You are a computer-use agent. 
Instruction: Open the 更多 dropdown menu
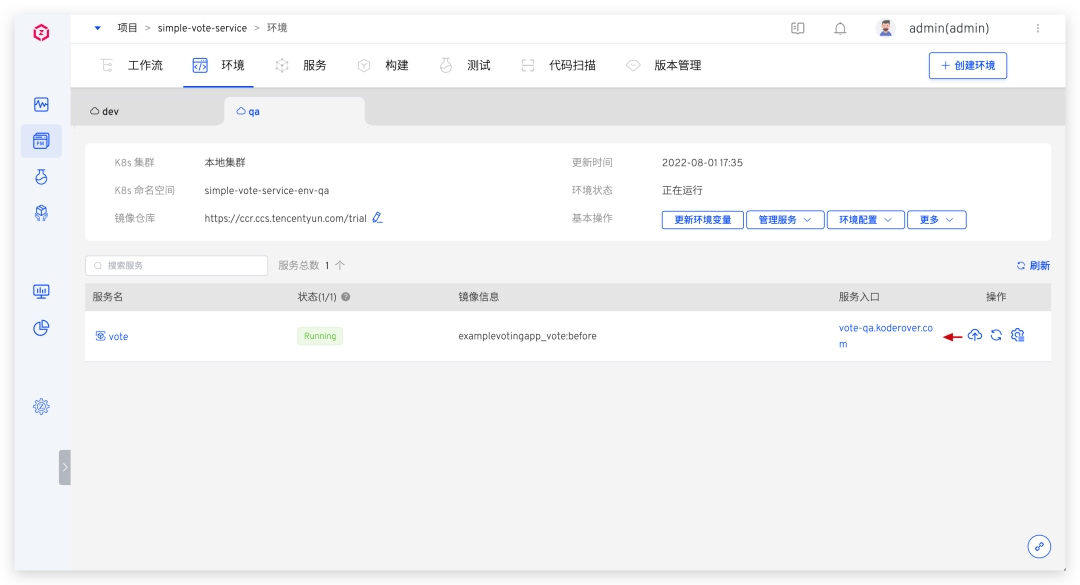click(936, 220)
